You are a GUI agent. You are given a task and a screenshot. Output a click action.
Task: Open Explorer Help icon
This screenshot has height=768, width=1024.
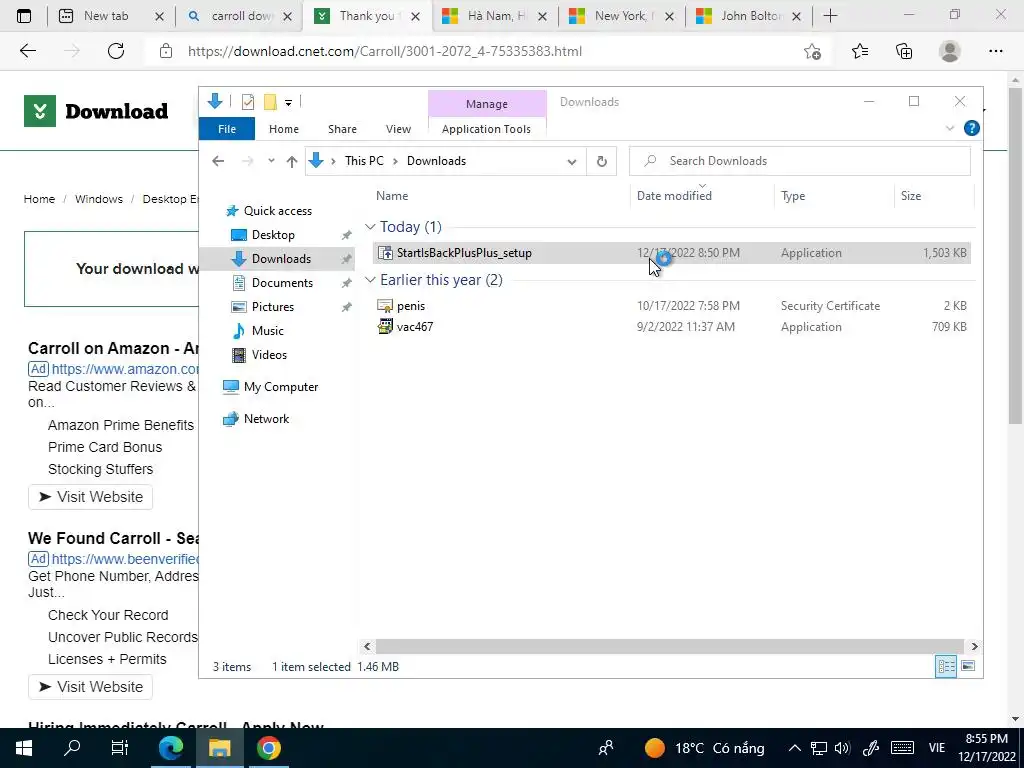[x=971, y=129]
